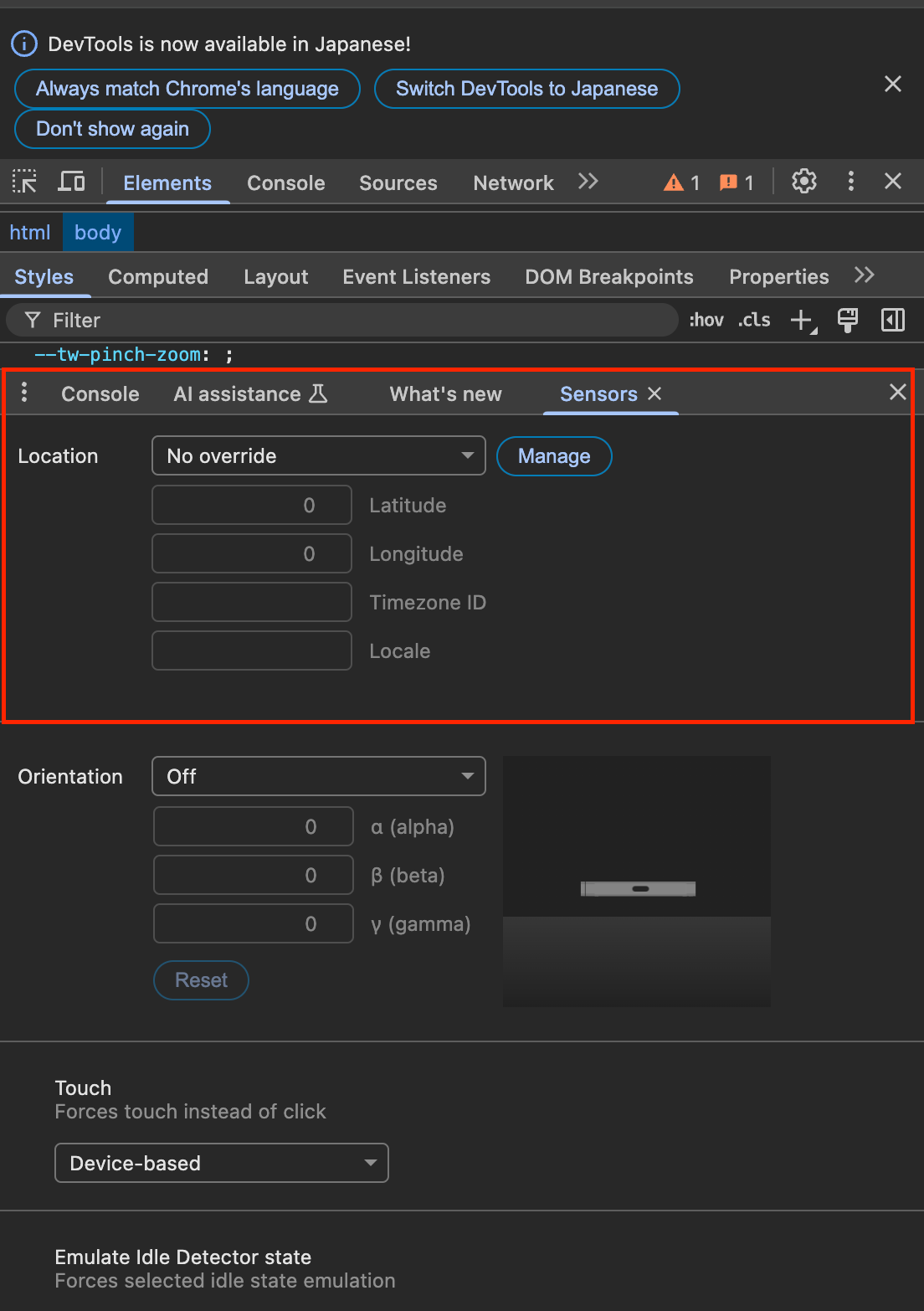
Task: Toggle the computed styles sidebar icon
Action: (x=892, y=320)
